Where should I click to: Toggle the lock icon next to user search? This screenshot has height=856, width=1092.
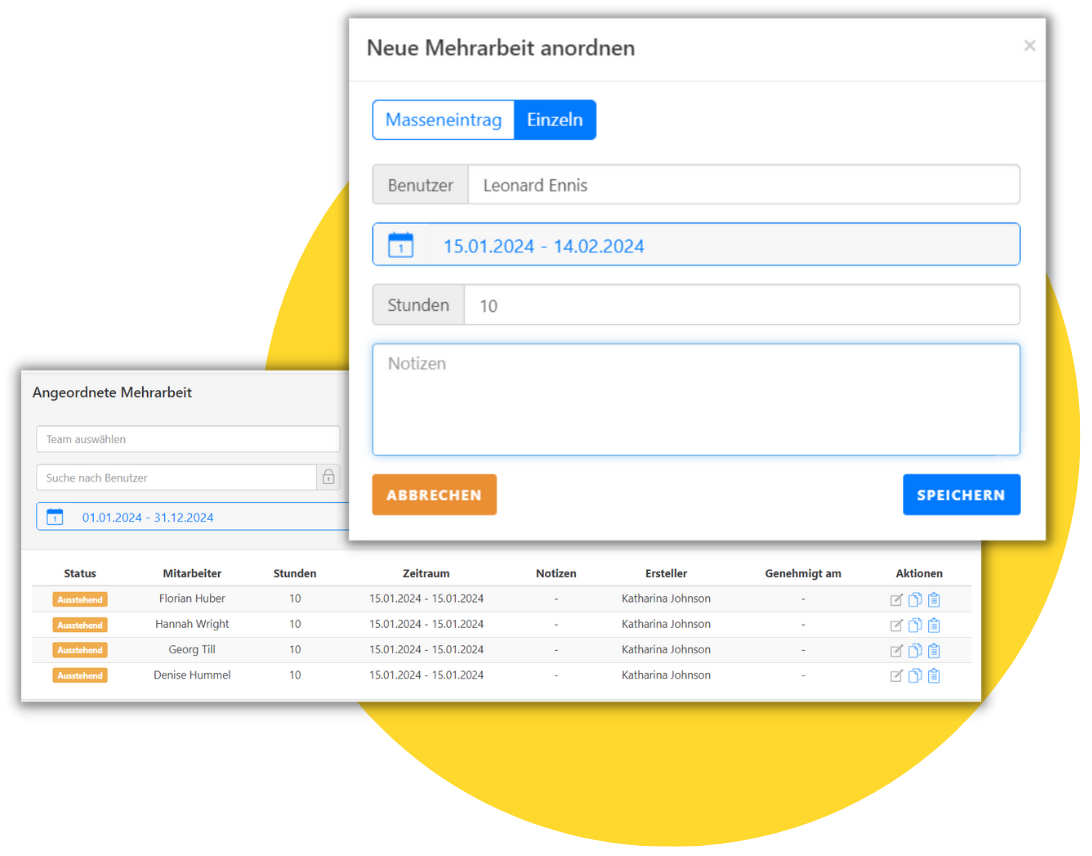tap(328, 478)
